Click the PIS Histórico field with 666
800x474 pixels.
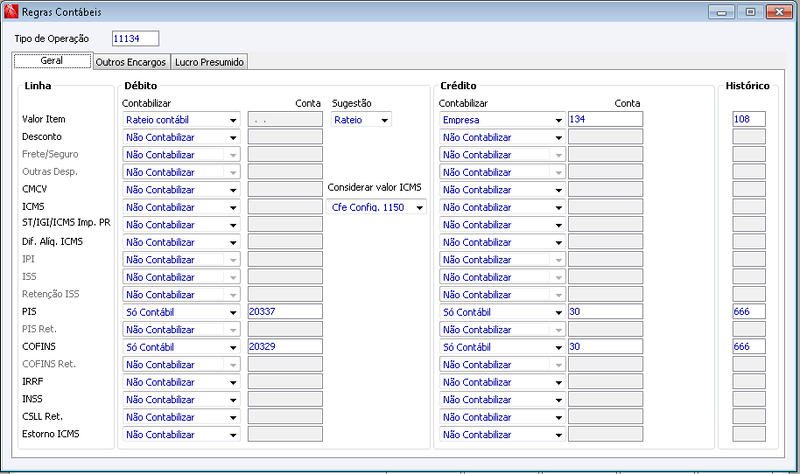click(749, 311)
